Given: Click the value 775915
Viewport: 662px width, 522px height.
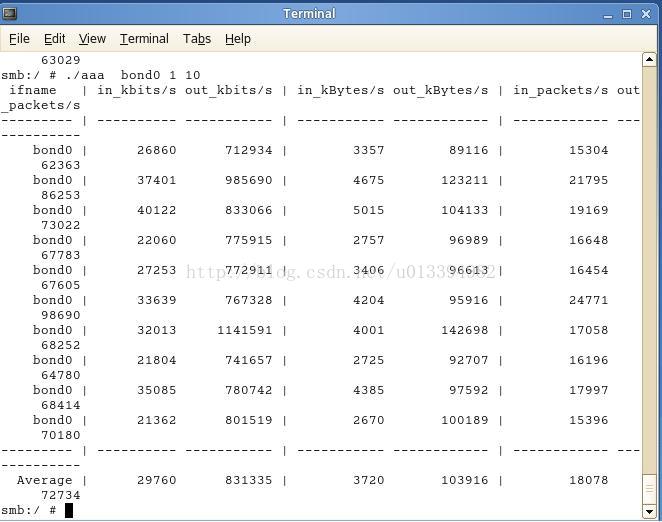Looking at the screenshot, I should tap(248, 240).
